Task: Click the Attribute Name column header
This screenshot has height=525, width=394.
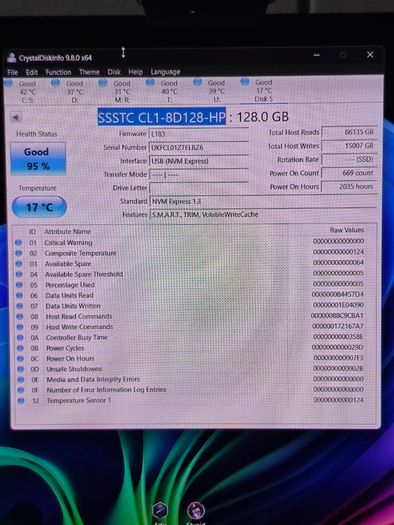Action: tap(68, 231)
